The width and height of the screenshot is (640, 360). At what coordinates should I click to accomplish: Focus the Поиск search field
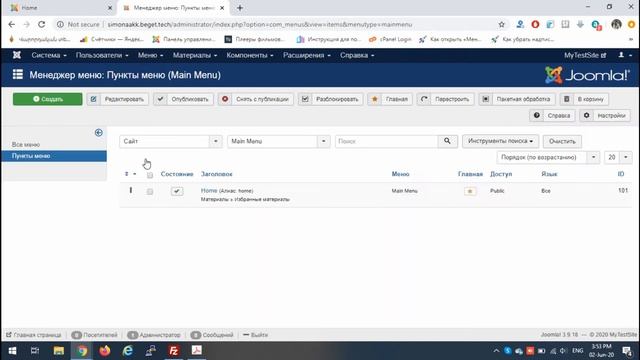(x=386, y=141)
